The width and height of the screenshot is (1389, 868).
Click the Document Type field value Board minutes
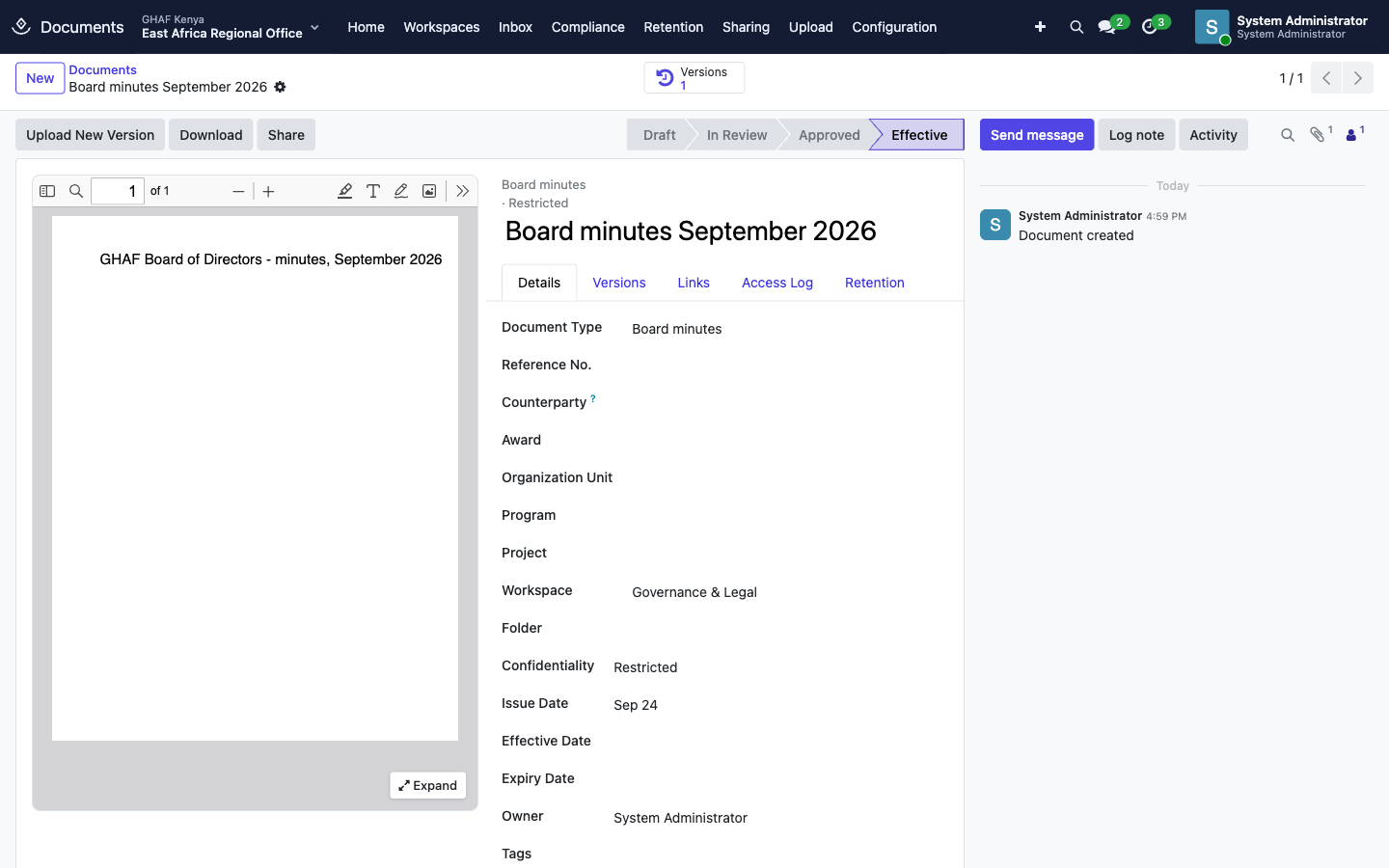coord(677,329)
